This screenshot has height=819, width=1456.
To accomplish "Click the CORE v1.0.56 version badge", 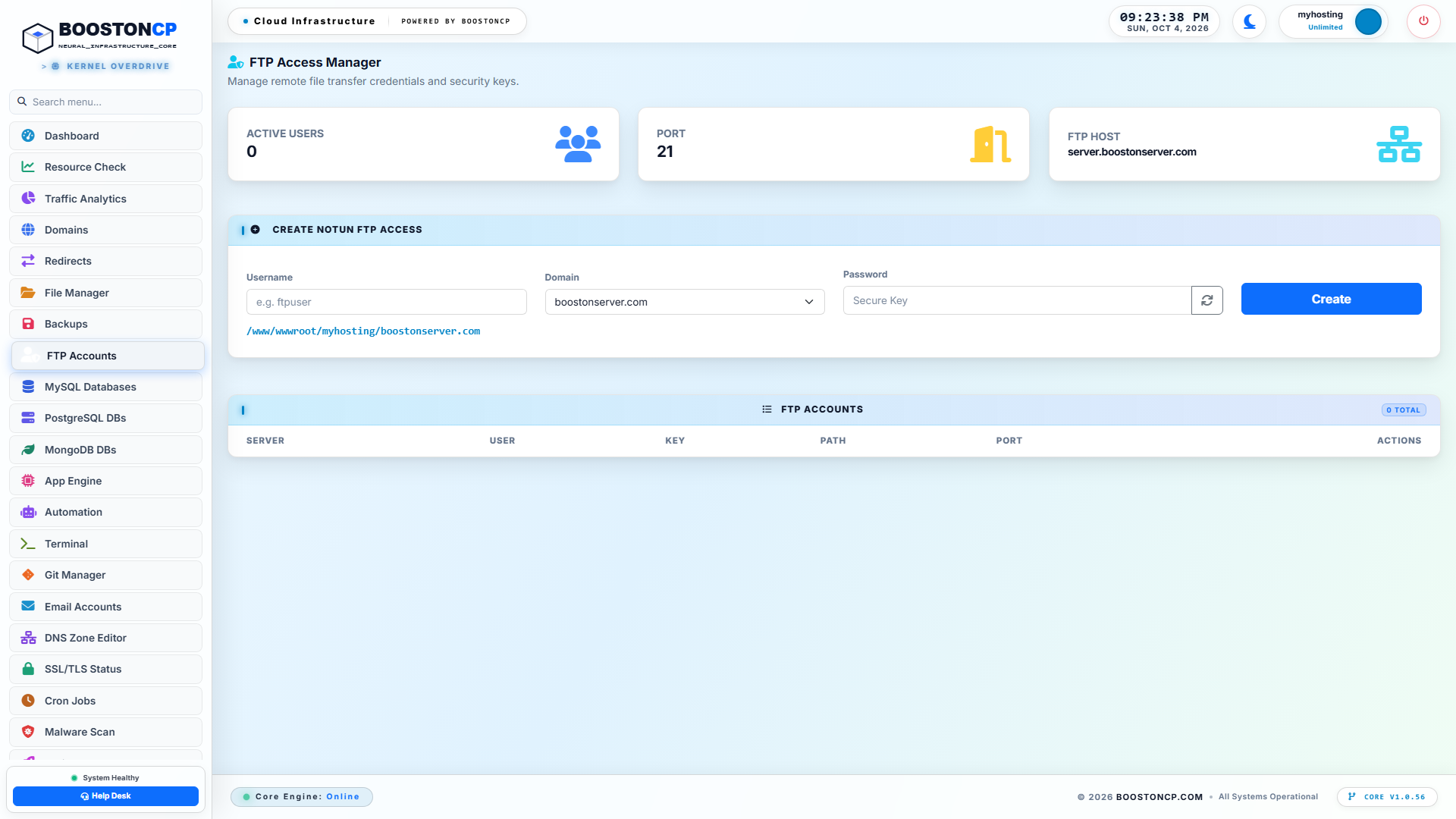I will [x=1387, y=797].
